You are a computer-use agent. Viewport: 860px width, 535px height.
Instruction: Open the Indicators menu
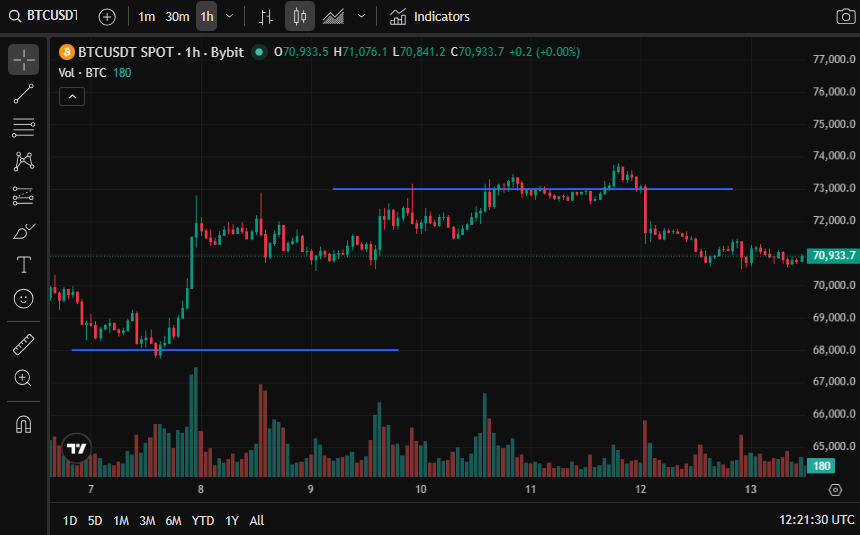pos(429,17)
